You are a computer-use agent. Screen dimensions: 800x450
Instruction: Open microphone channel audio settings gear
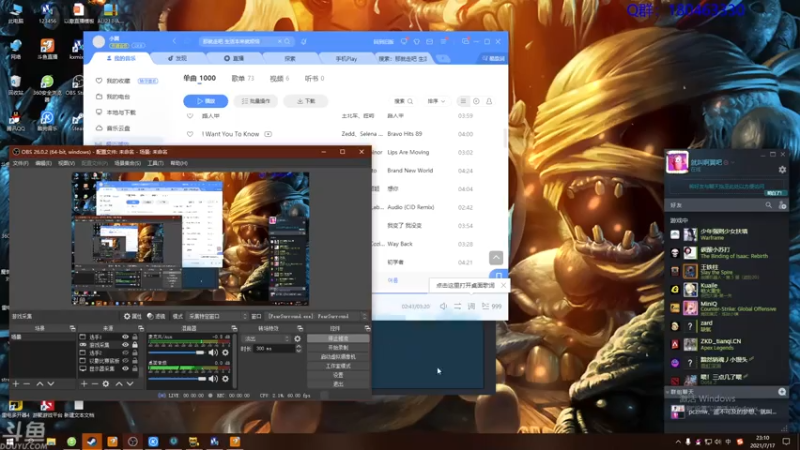(x=226, y=353)
